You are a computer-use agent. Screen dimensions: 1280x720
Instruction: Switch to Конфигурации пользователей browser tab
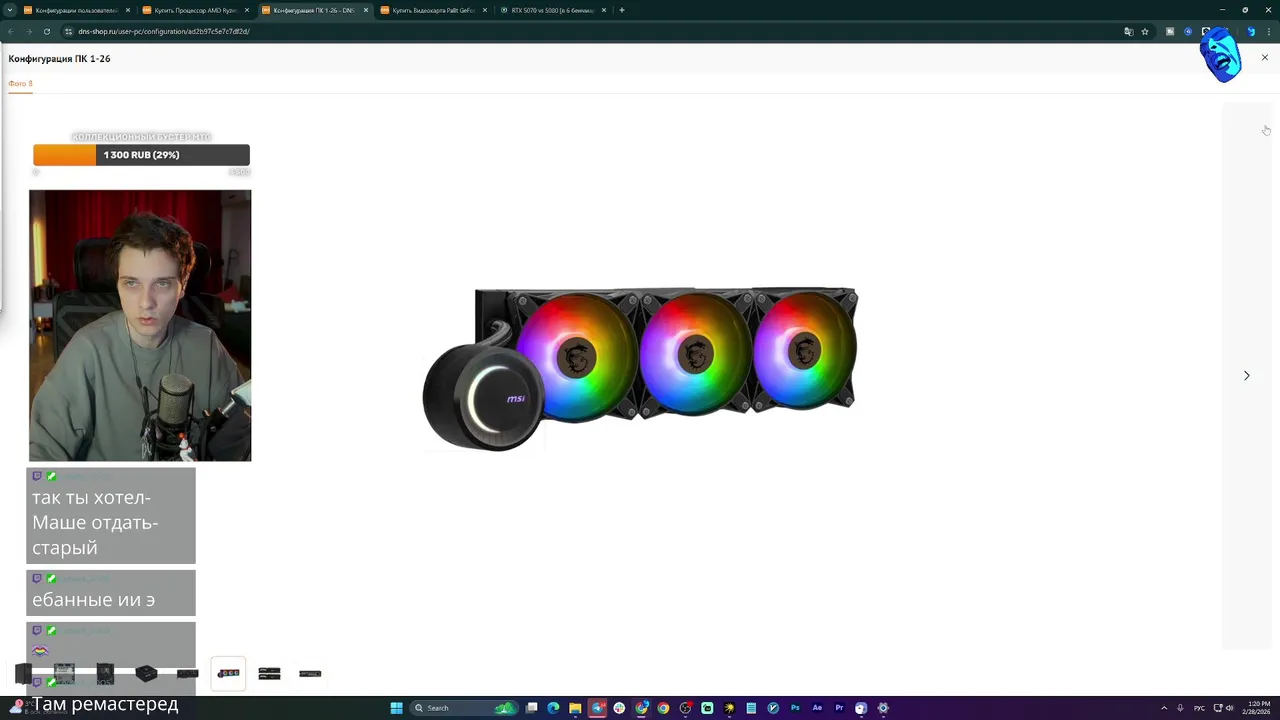click(76, 10)
